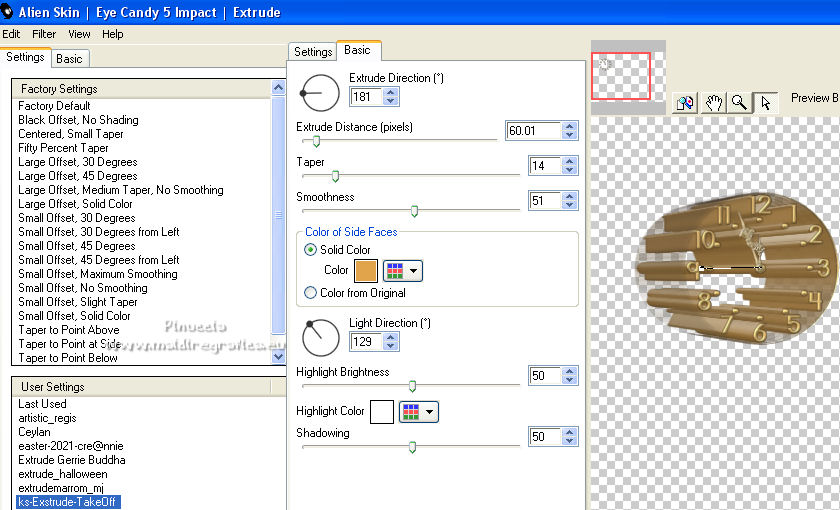Click the Shadowing value stepper arrows

[570, 437]
